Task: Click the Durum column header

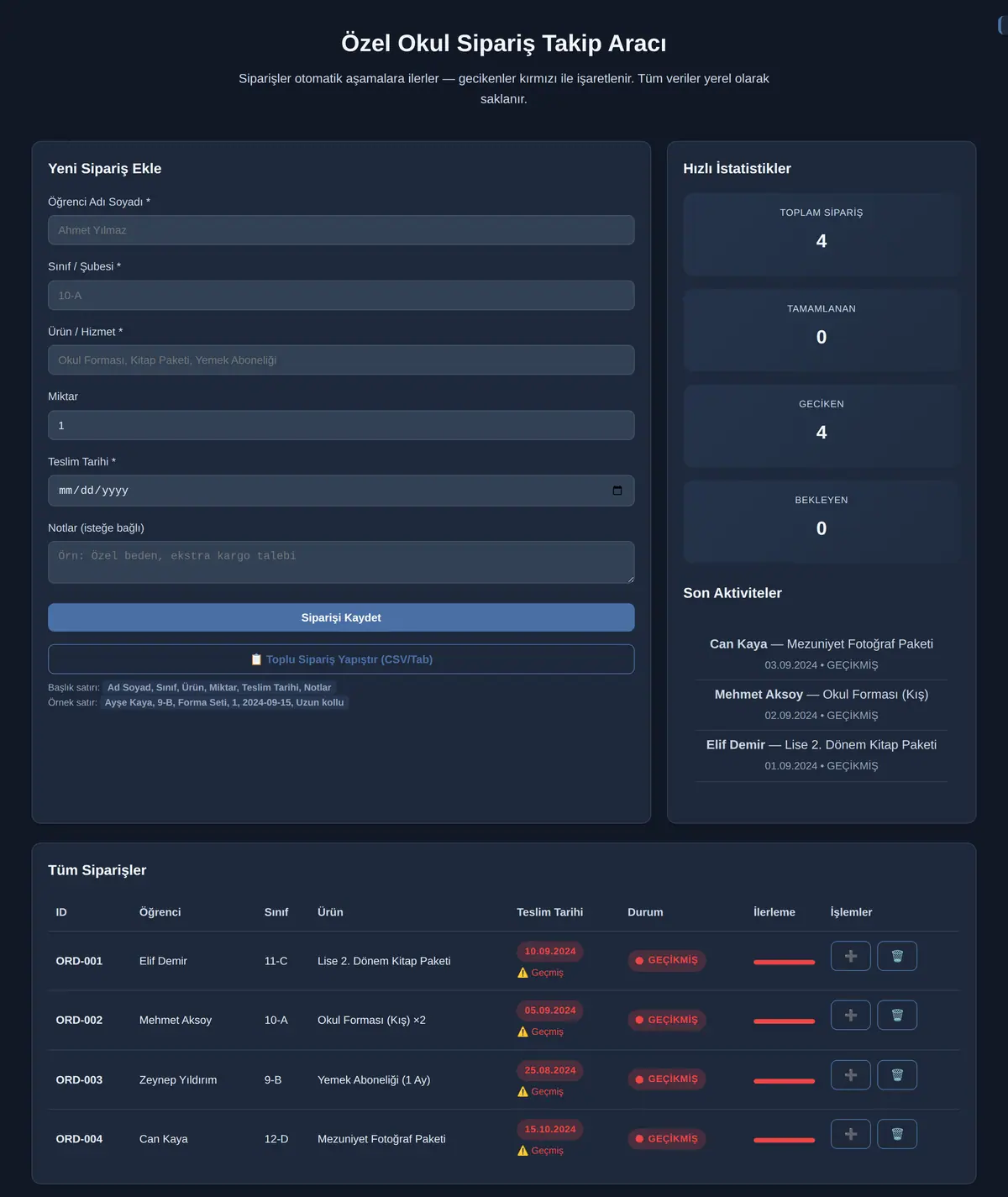Action: point(645,912)
